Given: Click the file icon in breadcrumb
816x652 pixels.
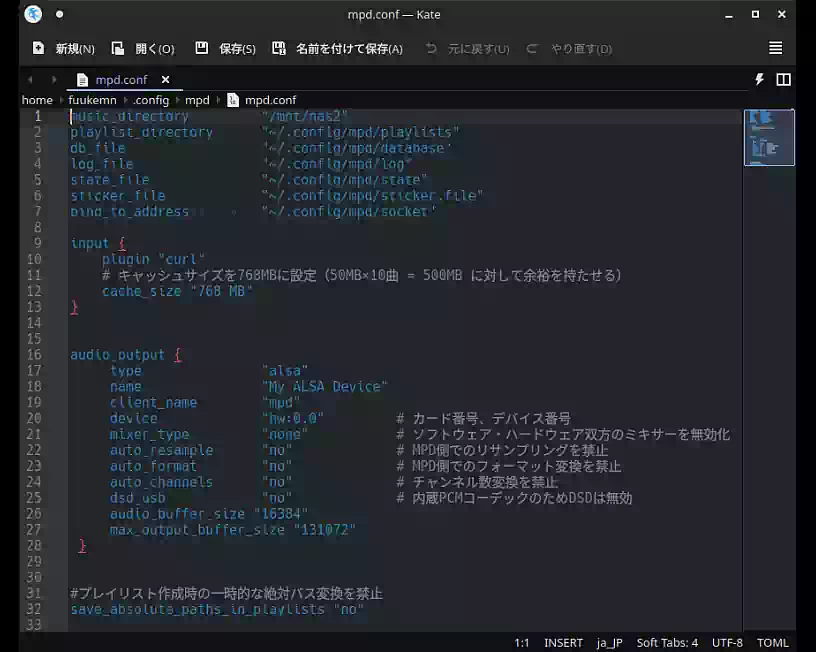Looking at the screenshot, I should (233, 100).
